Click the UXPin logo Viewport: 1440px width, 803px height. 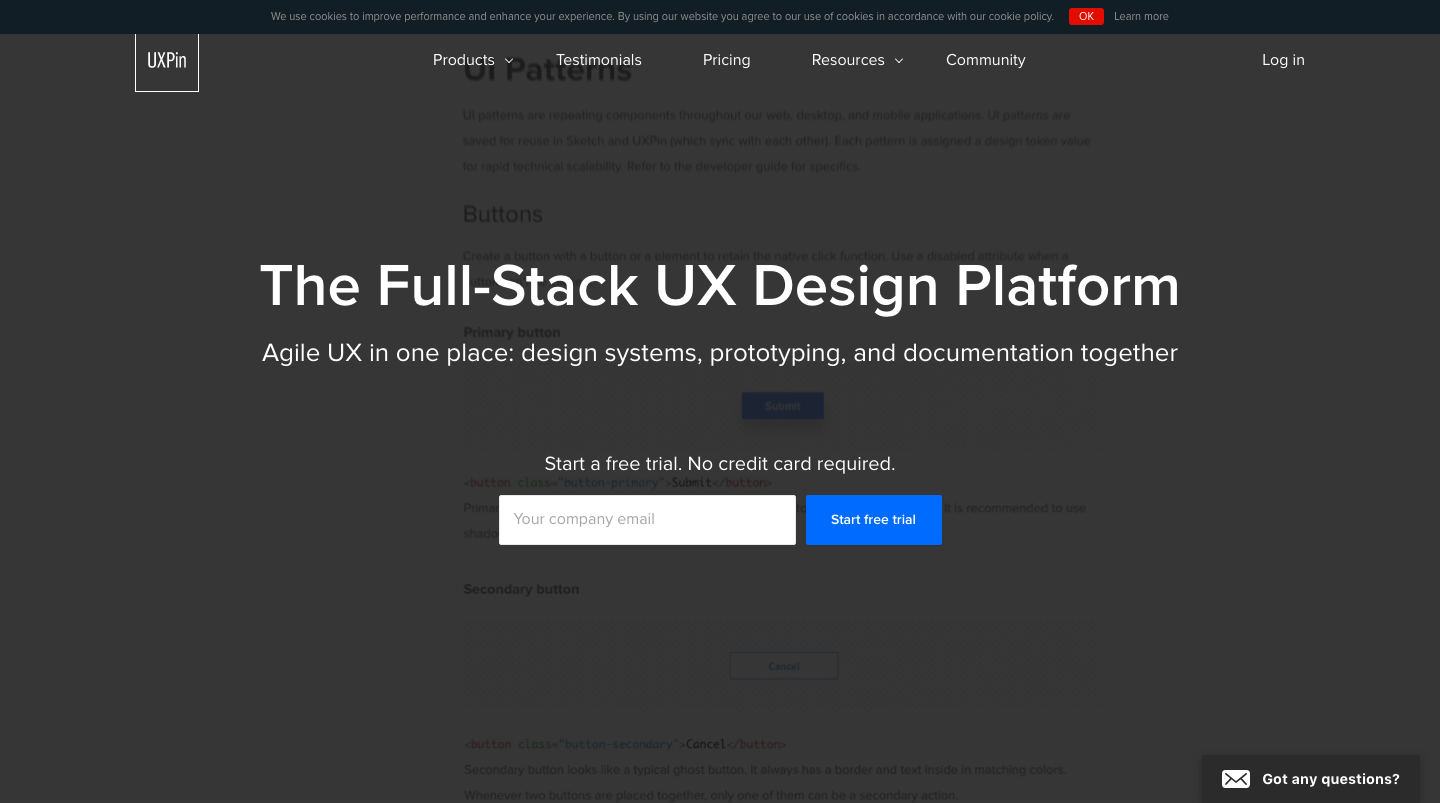166,61
